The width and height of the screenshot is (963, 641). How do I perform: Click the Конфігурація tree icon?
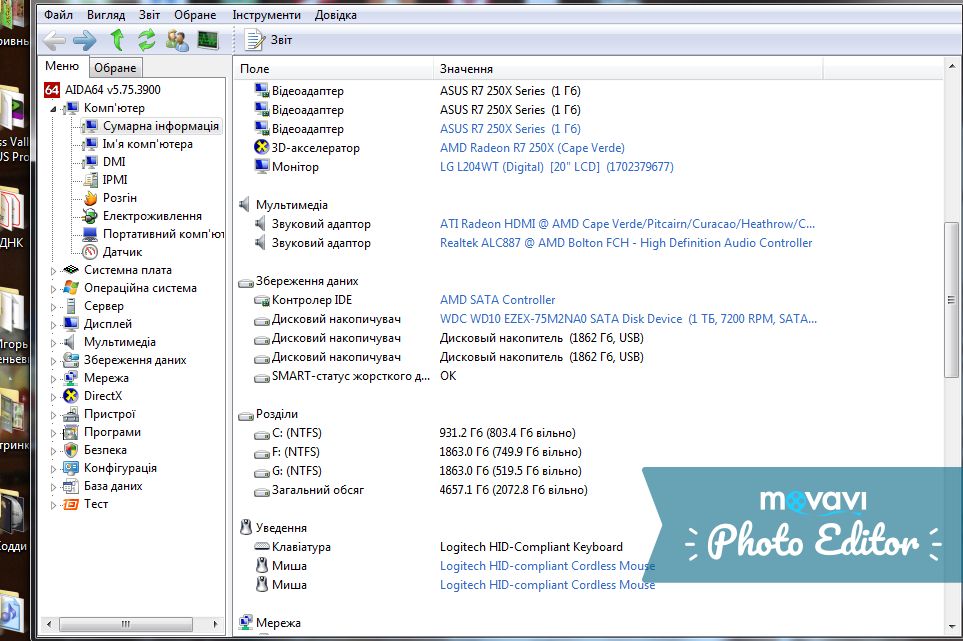pos(71,468)
